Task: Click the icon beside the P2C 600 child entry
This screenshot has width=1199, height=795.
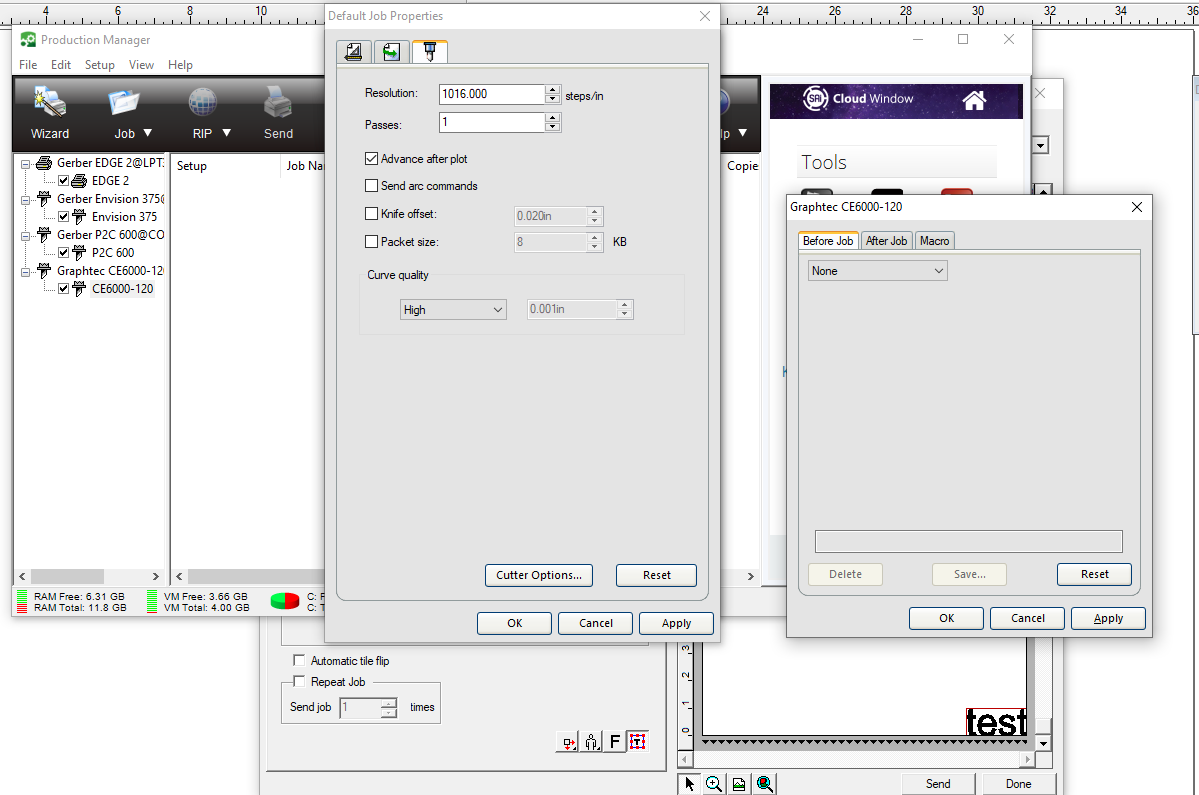Action: tap(79, 253)
